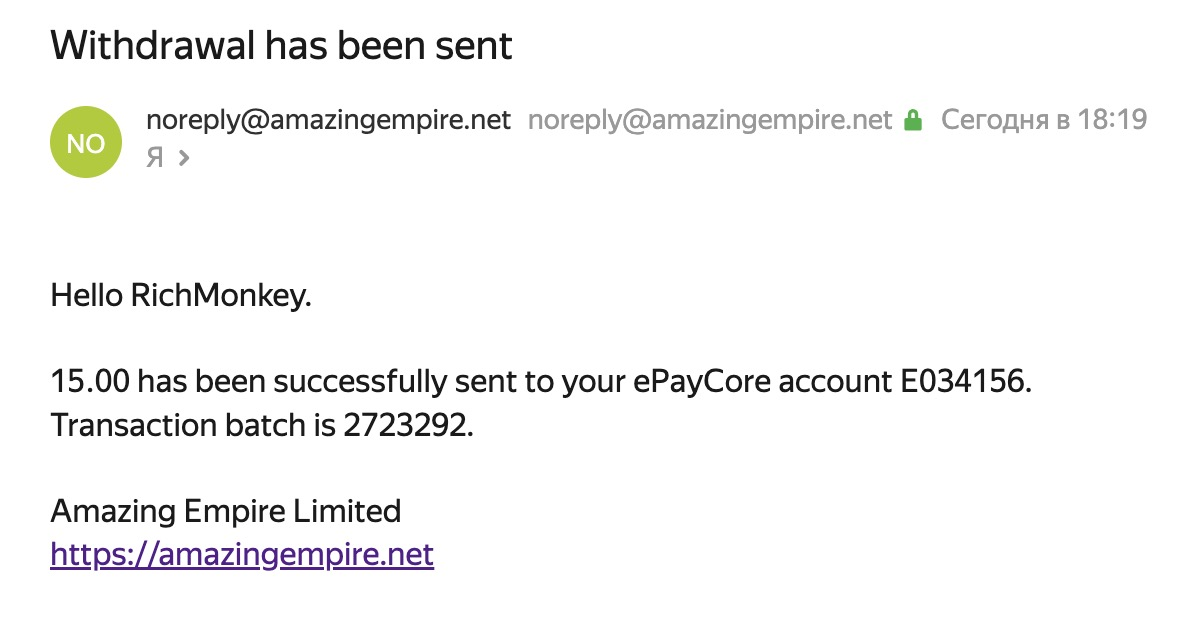Open the https://amazingempire.net link
Image resolution: width=1184 pixels, height=620 pixels.
pos(242,555)
